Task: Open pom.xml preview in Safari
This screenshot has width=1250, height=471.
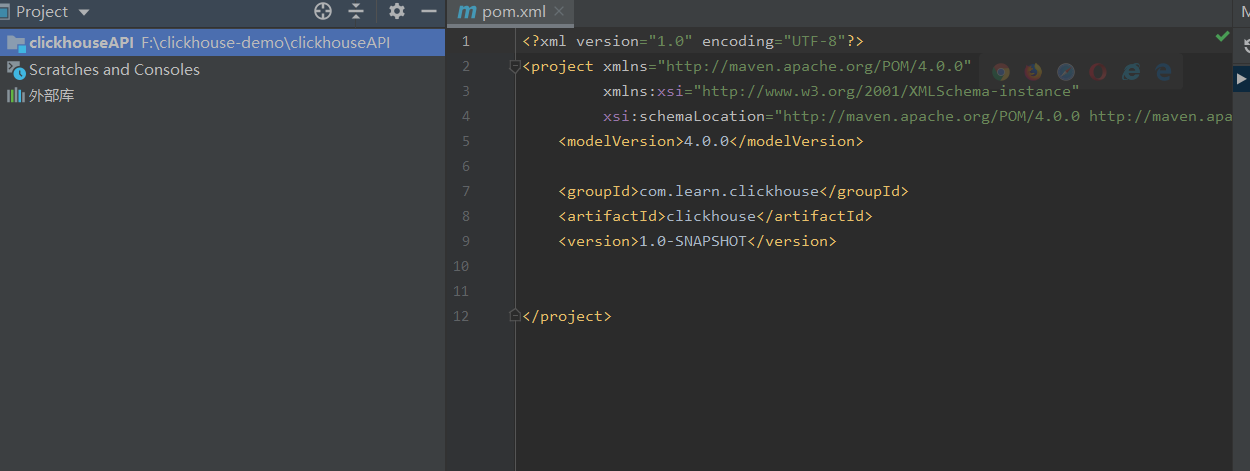Action: 1066,72
